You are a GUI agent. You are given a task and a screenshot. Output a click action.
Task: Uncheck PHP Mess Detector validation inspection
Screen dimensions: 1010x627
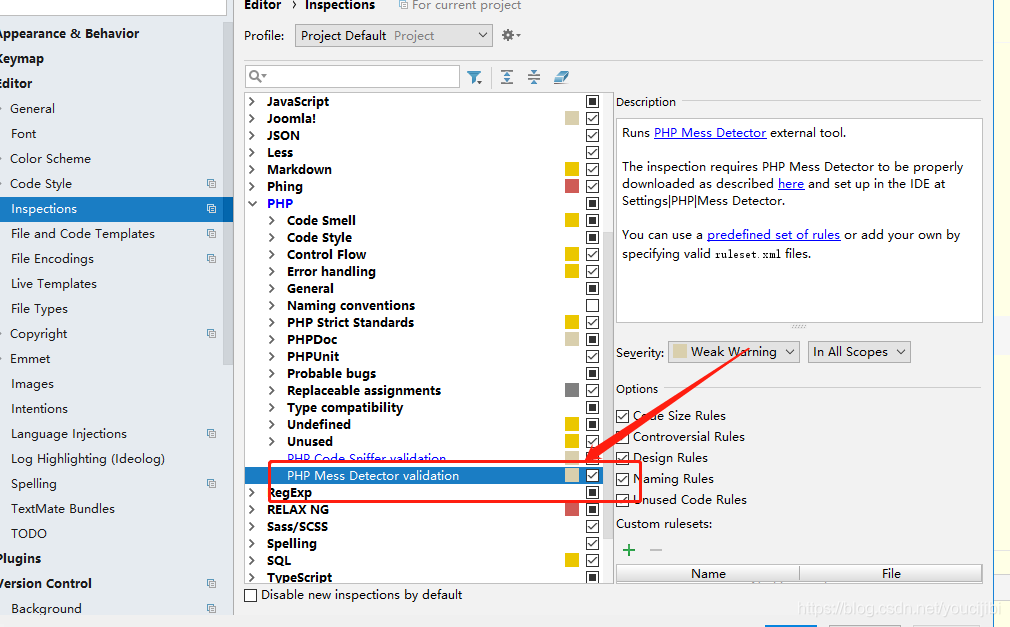tap(592, 475)
